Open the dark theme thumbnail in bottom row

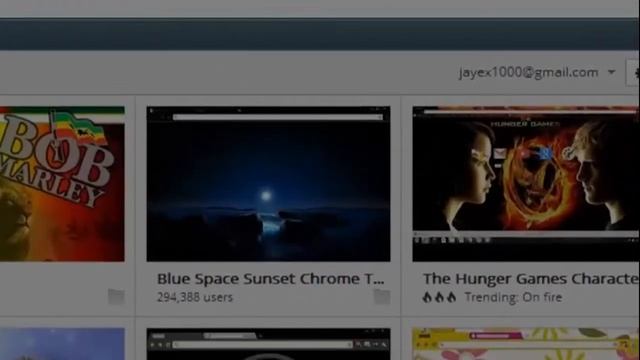coord(268,344)
